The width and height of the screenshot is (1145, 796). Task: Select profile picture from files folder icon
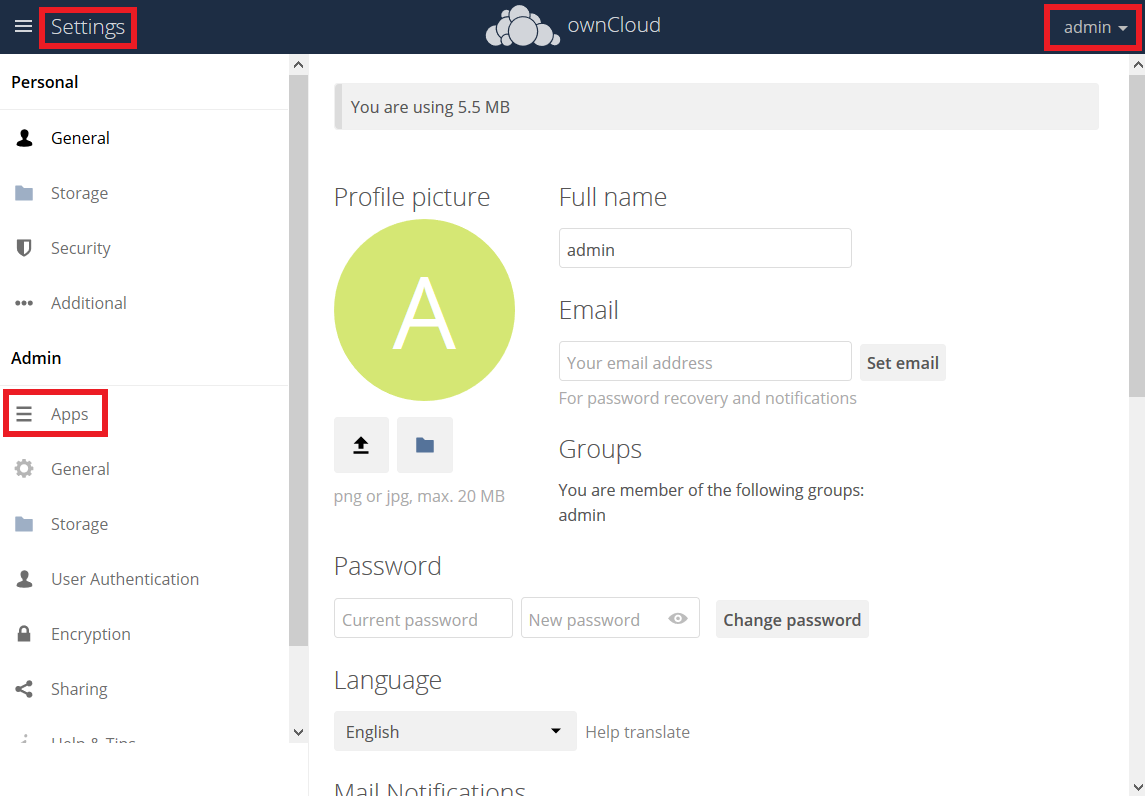pyautogui.click(x=425, y=445)
